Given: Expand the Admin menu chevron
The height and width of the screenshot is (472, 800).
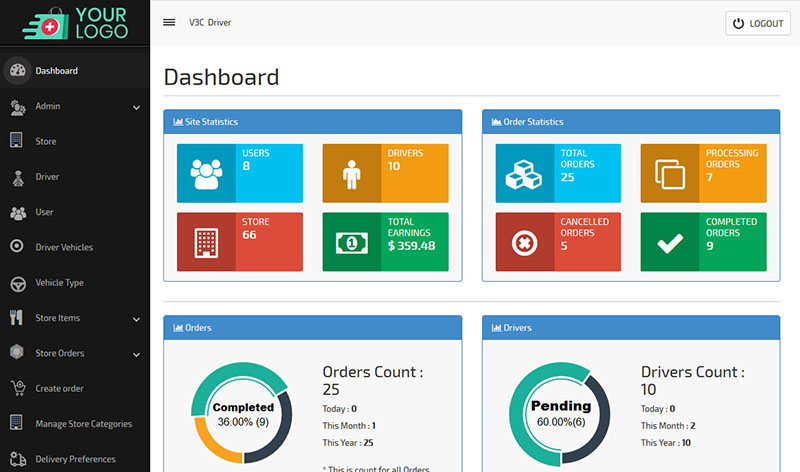Looking at the screenshot, I should coord(136,108).
